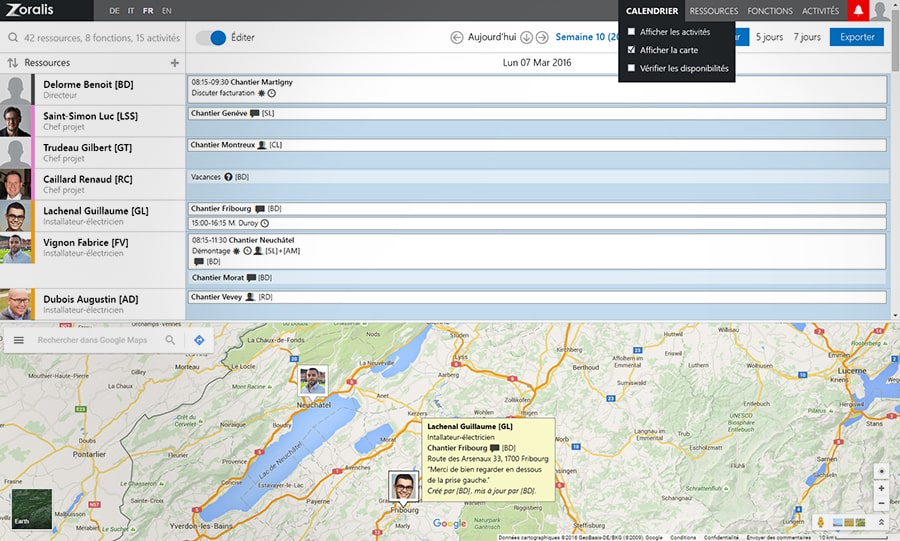The image size is (900, 541).
Task: Select Delorme Benoit [BD] resource row
Action: coord(92,89)
